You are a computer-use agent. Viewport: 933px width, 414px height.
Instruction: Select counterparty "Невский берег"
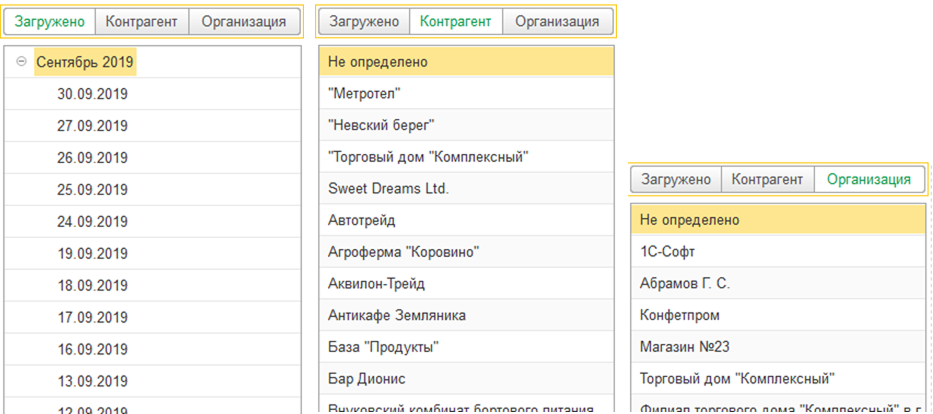(x=466, y=125)
